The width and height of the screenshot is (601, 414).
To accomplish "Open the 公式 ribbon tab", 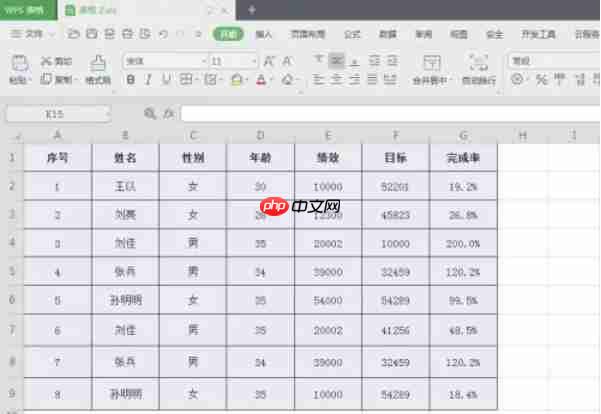I will coord(352,34).
